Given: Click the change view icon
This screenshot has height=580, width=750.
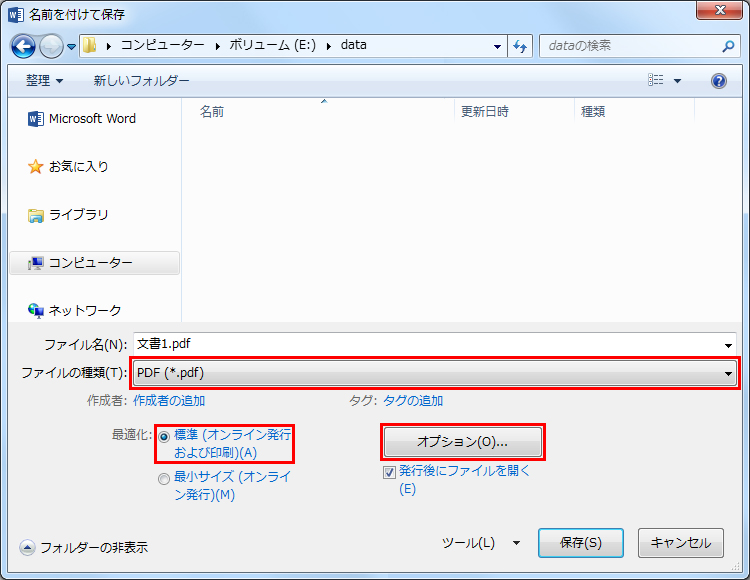Looking at the screenshot, I should pos(655,80).
